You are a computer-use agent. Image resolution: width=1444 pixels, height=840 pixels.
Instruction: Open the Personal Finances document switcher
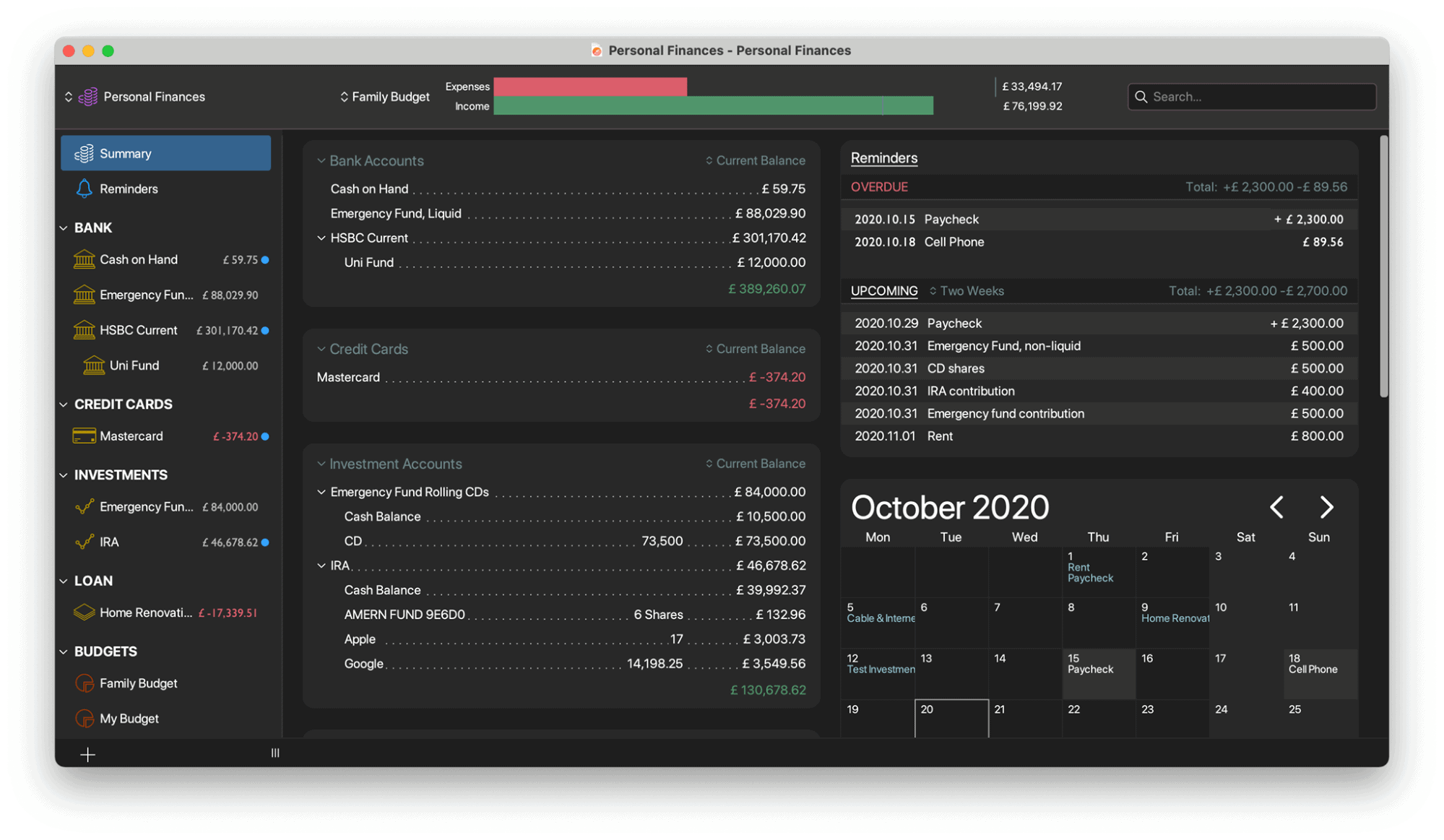(x=135, y=97)
